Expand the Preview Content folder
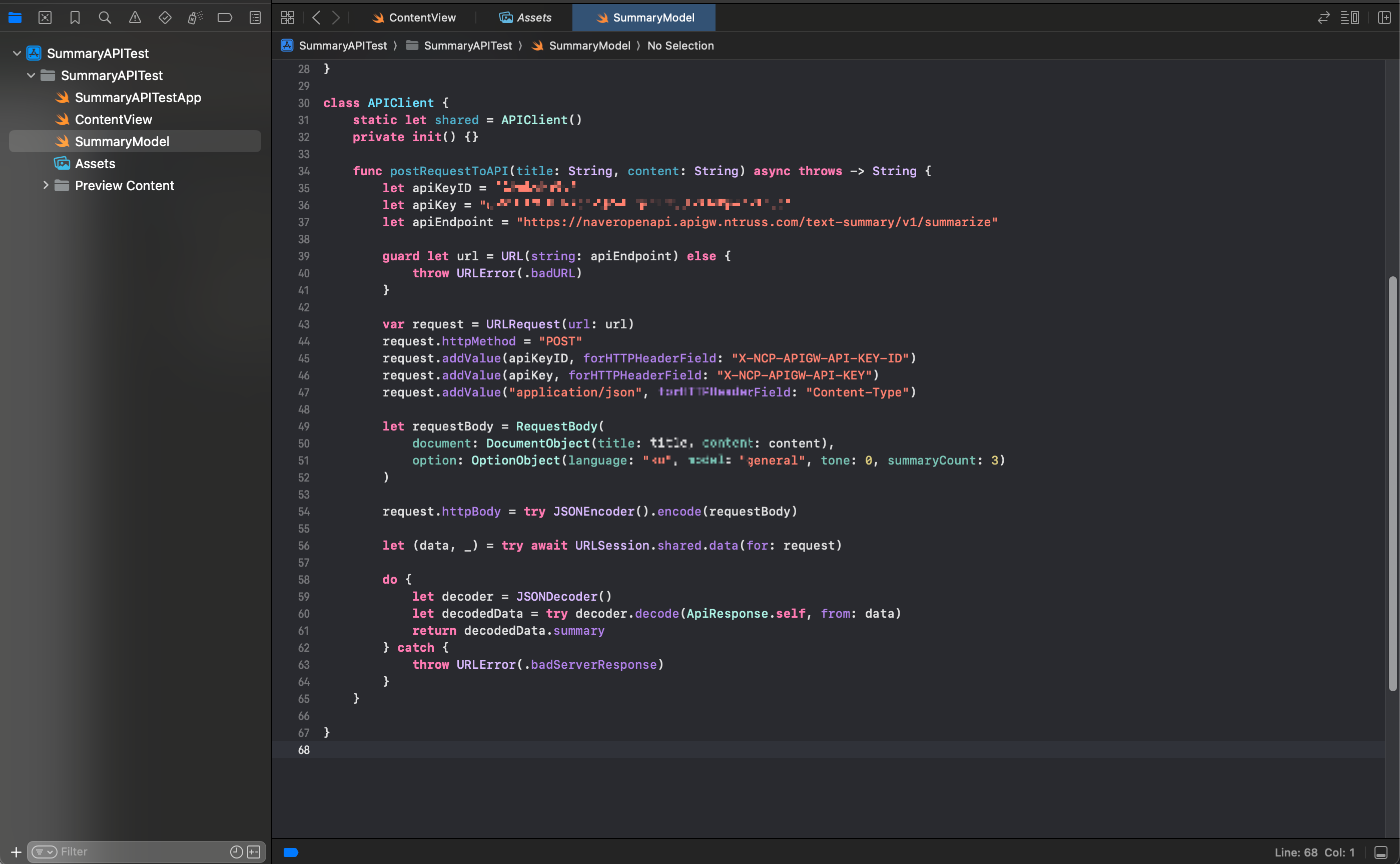Image resolution: width=1400 pixels, height=864 pixels. (46, 185)
